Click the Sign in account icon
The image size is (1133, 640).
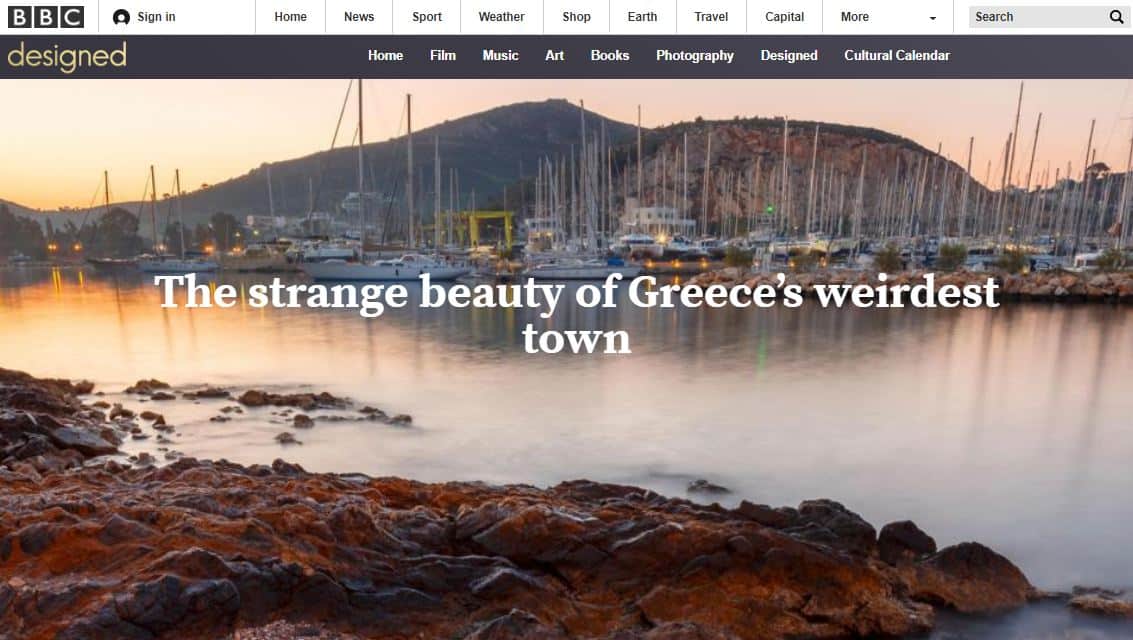[x=121, y=17]
